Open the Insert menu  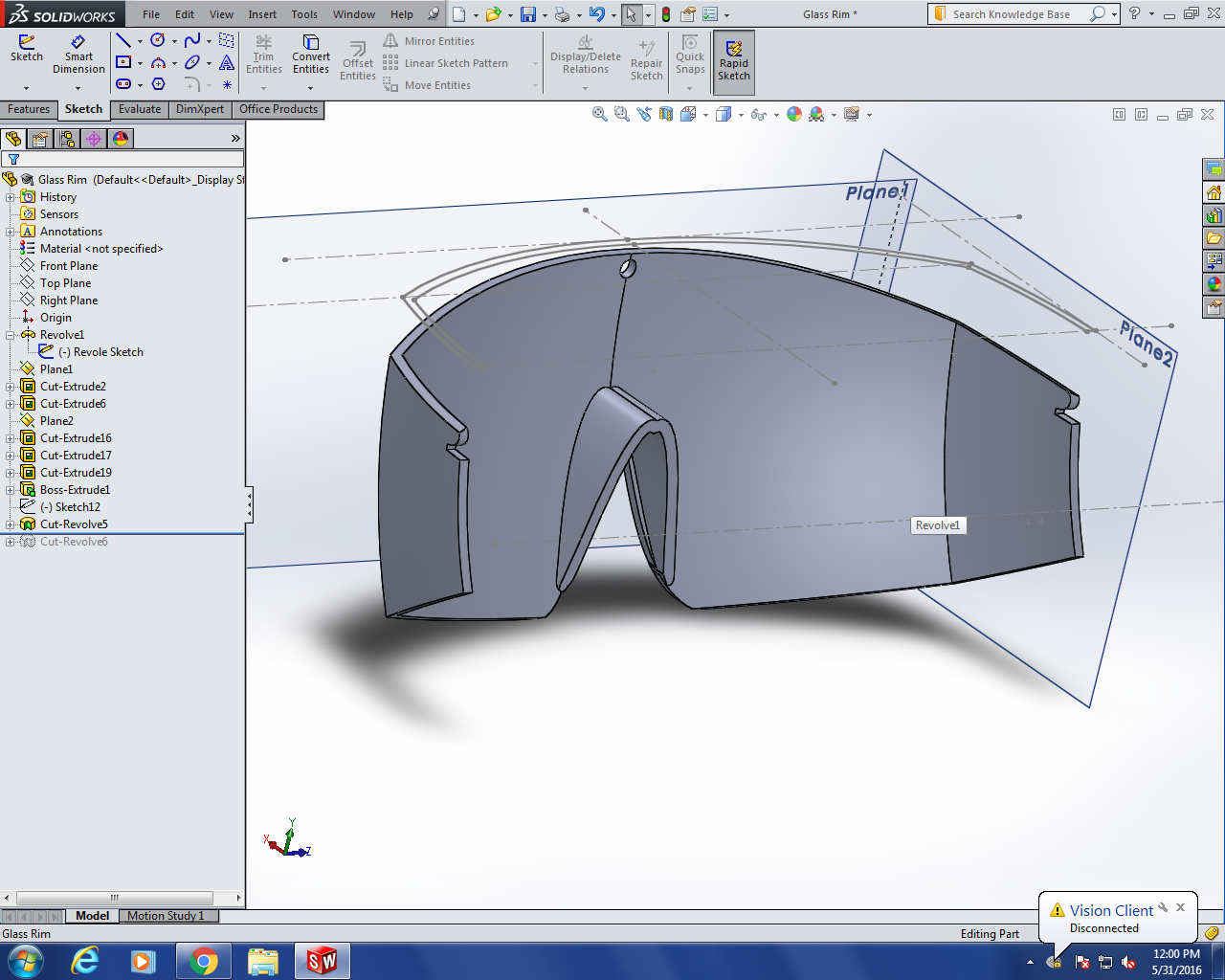coord(262,14)
